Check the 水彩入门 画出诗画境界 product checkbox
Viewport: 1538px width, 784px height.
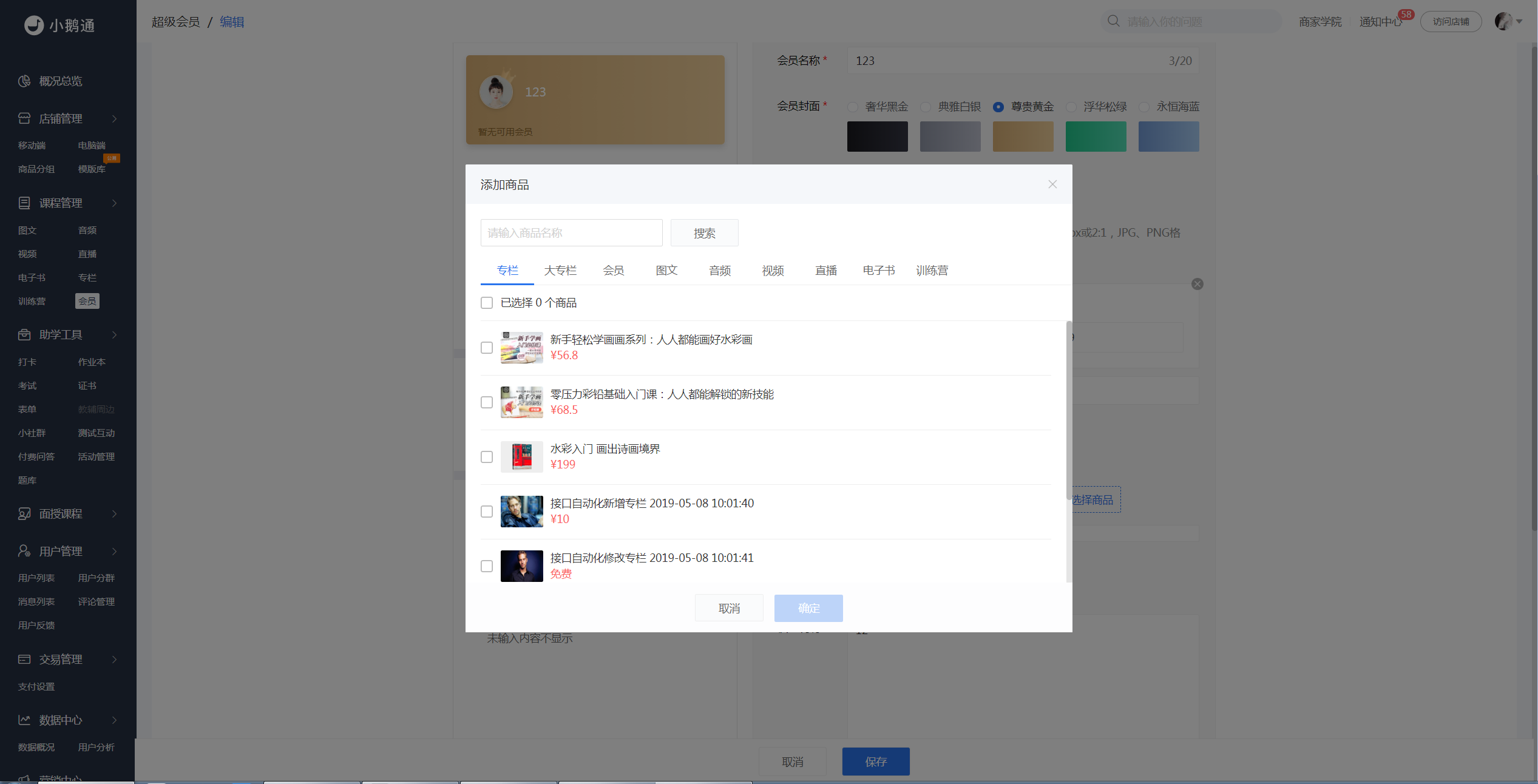487,457
